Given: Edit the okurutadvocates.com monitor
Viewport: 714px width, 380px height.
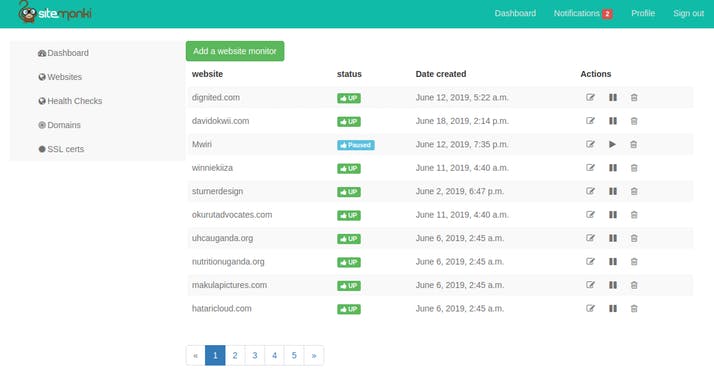Looking at the screenshot, I should tap(590, 215).
